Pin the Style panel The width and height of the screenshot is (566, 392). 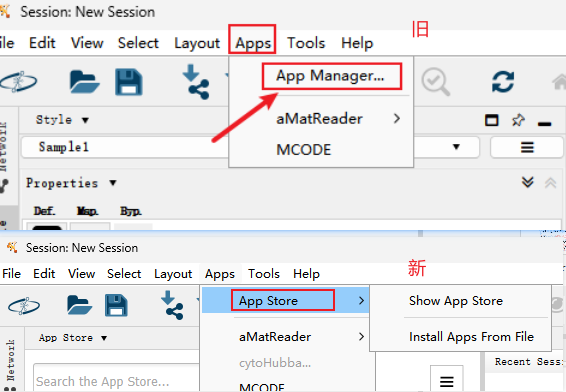click(x=518, y=120)
